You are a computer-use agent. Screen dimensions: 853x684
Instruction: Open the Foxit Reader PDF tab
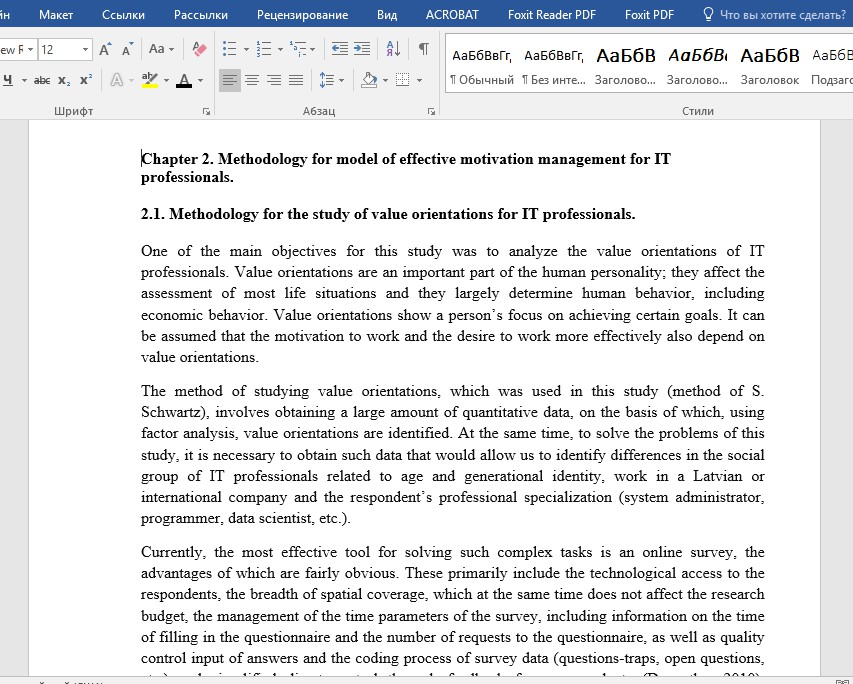552,15
